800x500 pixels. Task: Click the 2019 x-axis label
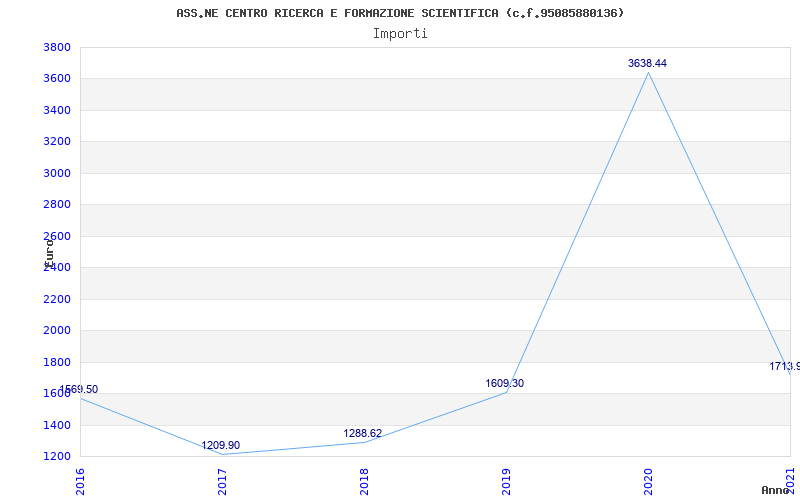(x=506, y=482)
